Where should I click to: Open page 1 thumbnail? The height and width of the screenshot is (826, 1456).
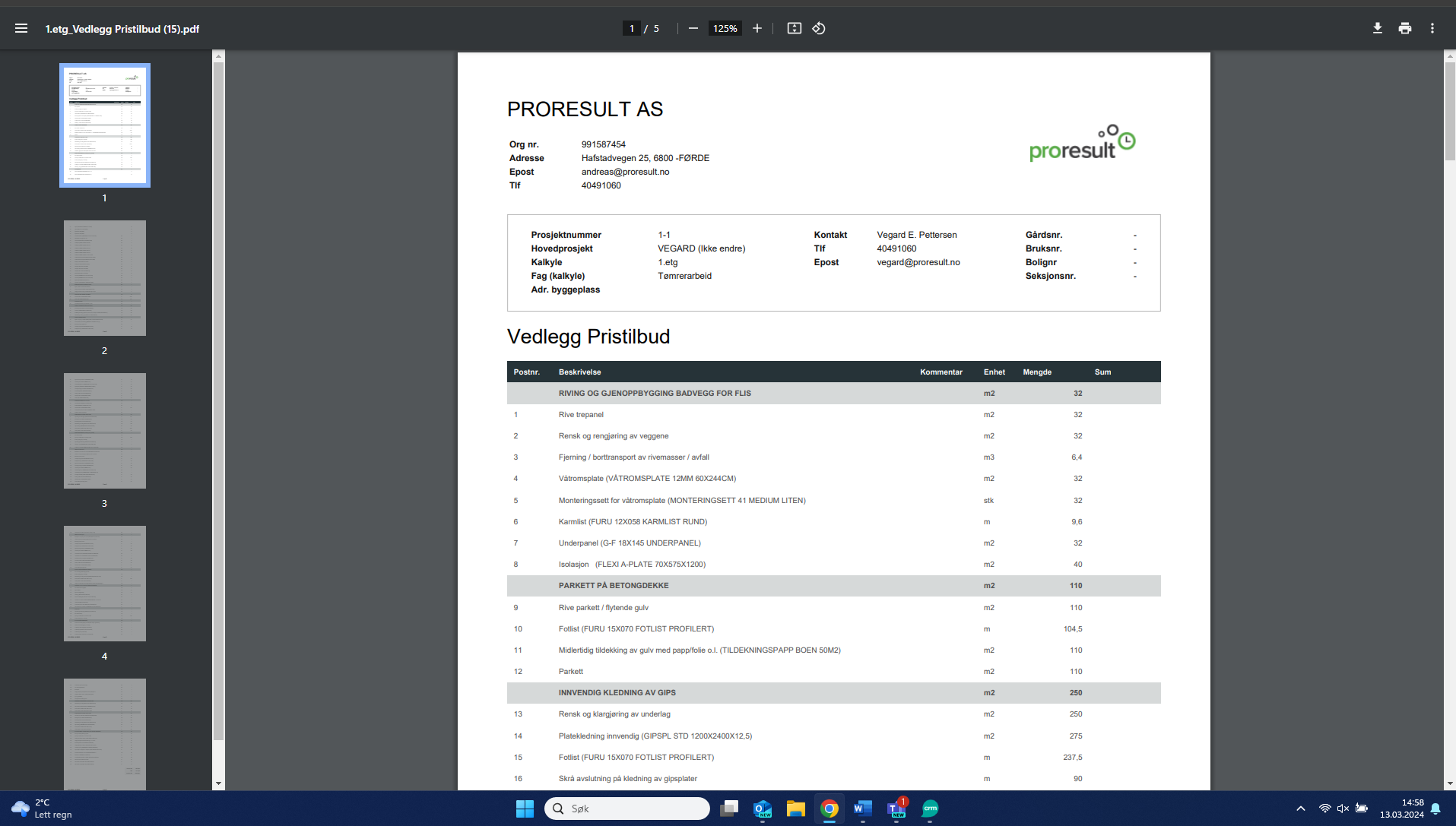[105, 125]
